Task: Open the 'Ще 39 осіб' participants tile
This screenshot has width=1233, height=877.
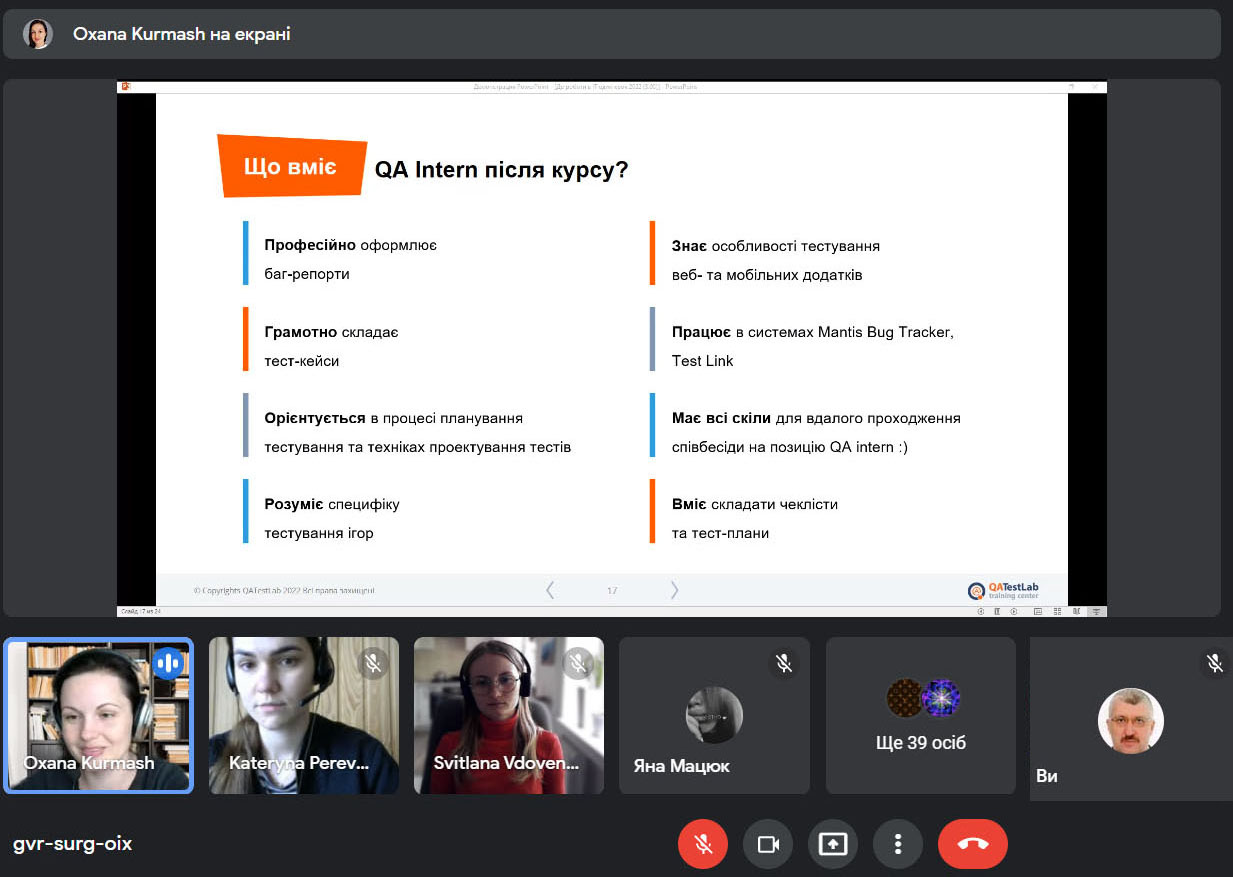Action: 921,716
